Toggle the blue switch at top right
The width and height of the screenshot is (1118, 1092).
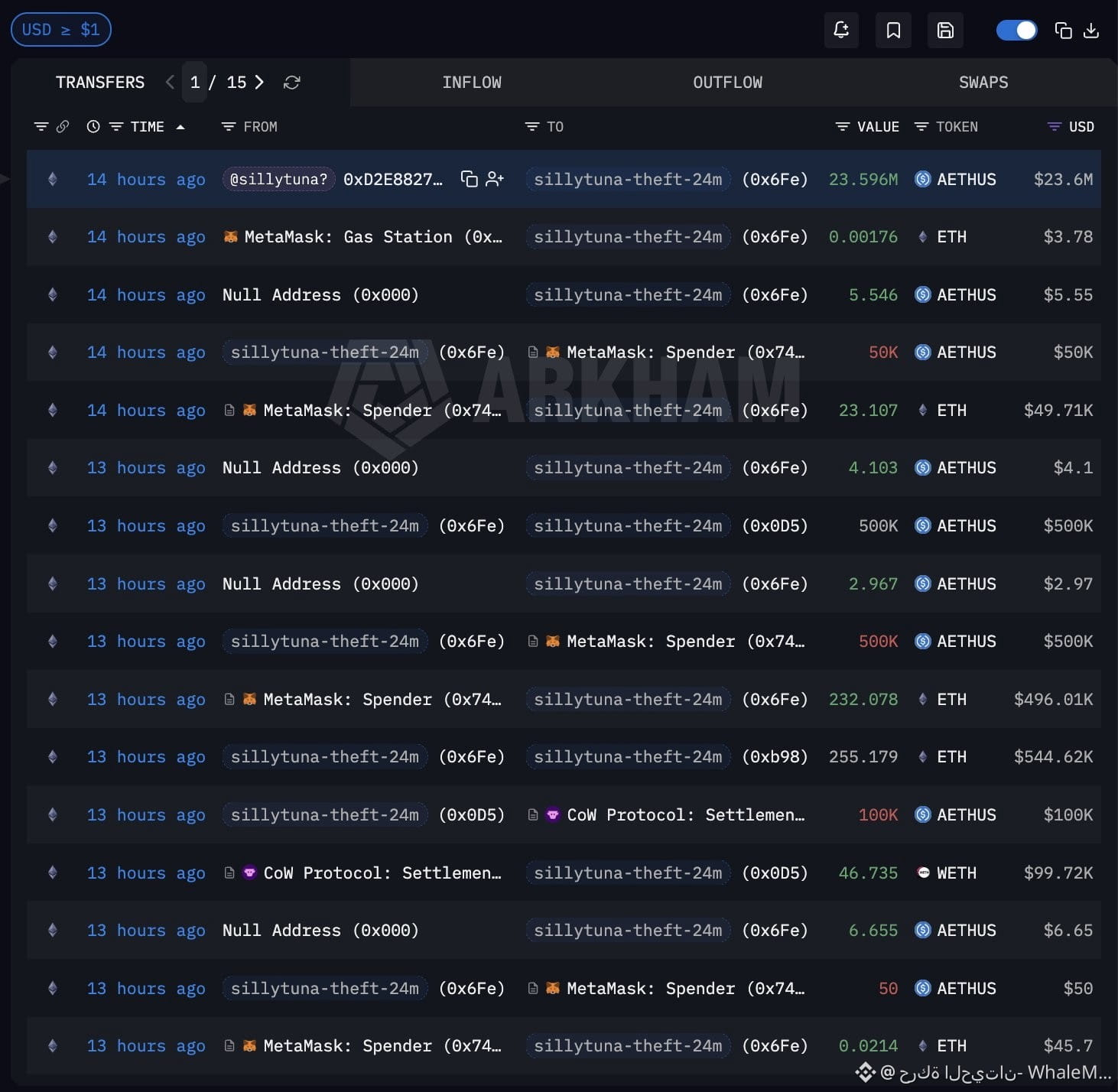[1016, 31]
